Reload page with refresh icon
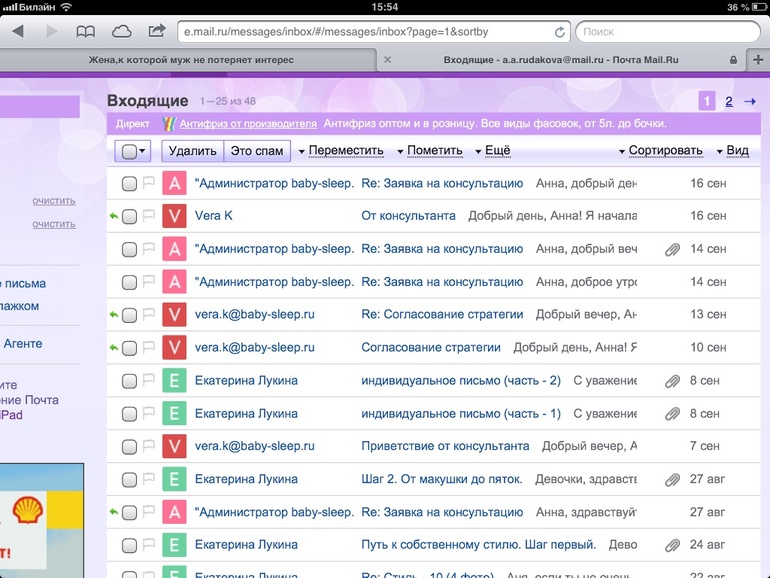This screenshot has width=770, height=578. (x=559, y=32)
